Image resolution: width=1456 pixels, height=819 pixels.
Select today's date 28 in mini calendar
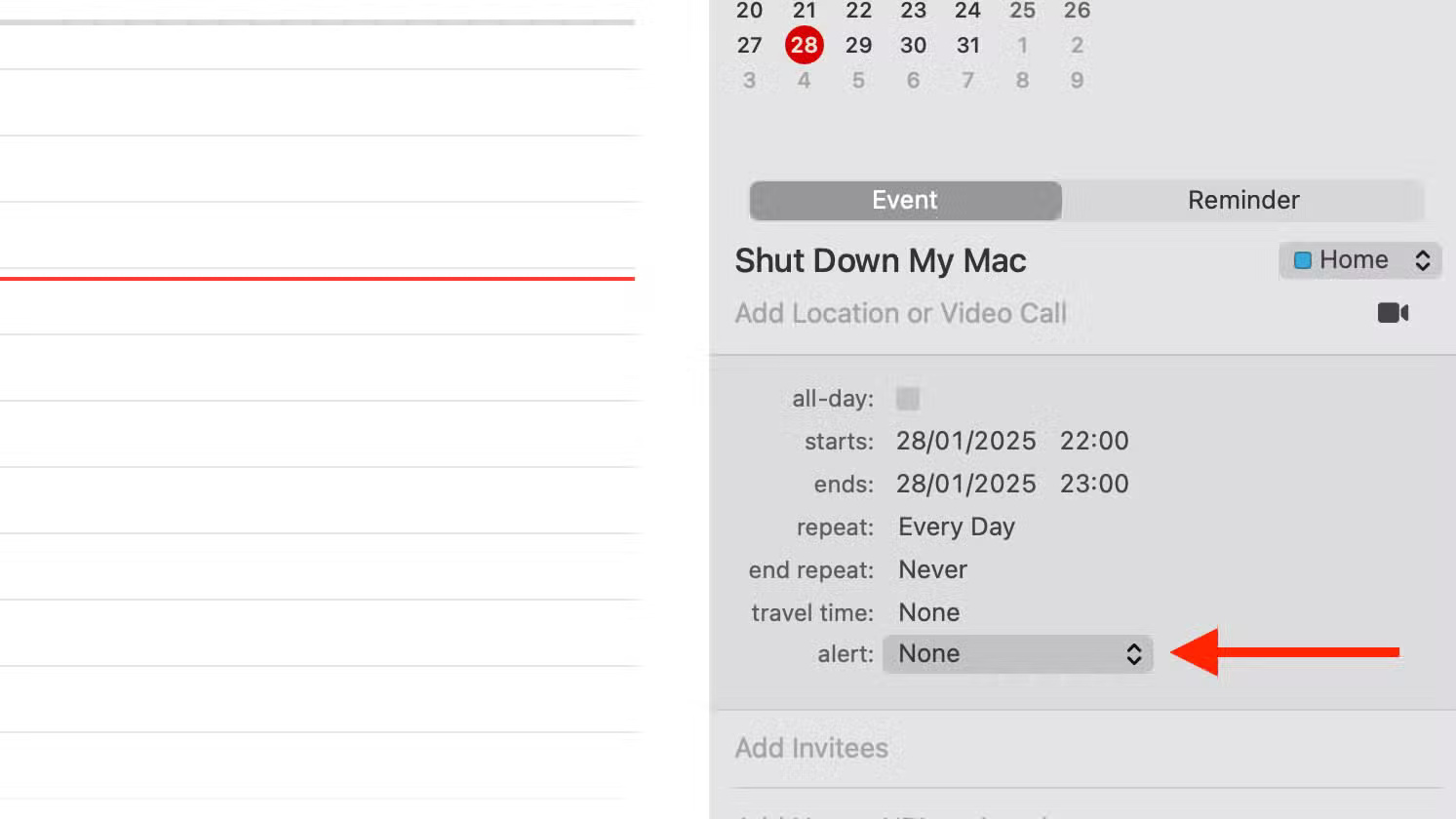[x=804, y=45]
